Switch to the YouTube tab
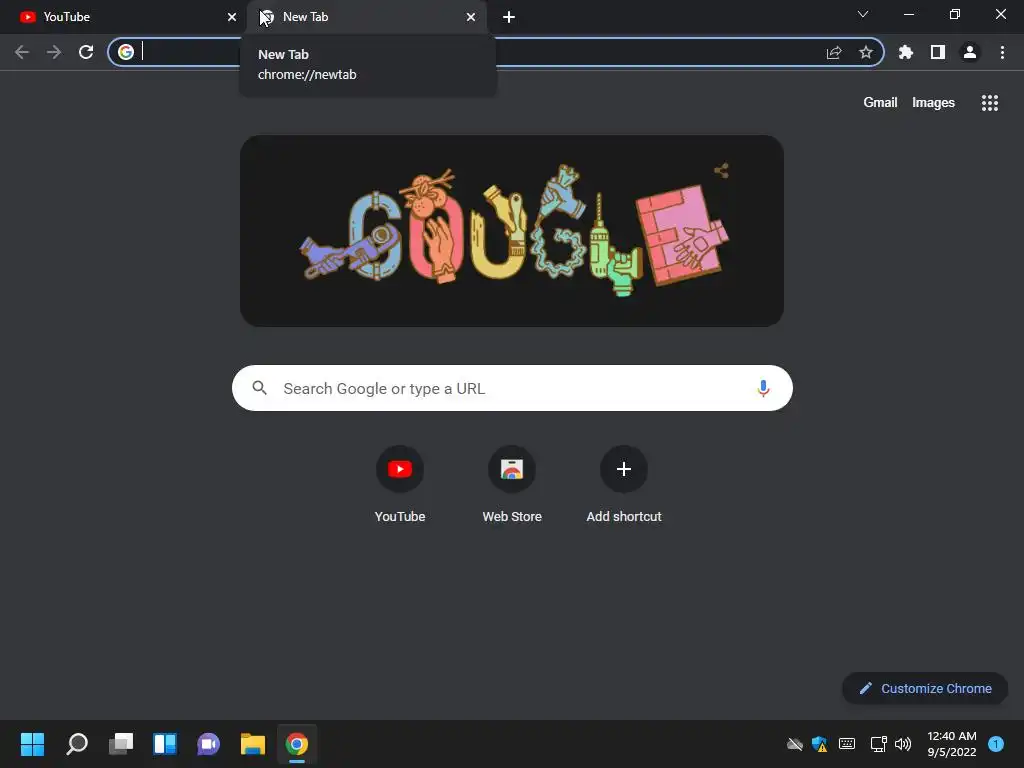The width and height of the screenshot is (1024, 768). (x=123, y=17)
